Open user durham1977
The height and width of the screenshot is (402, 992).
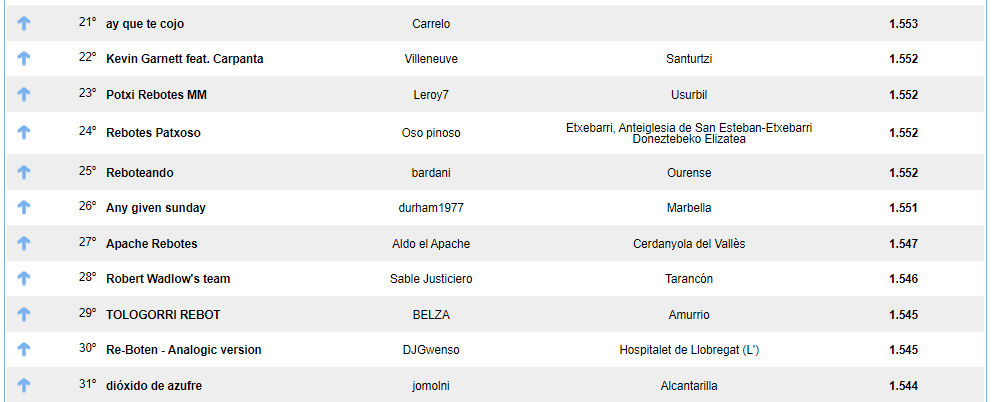click(x=431, y=208)
